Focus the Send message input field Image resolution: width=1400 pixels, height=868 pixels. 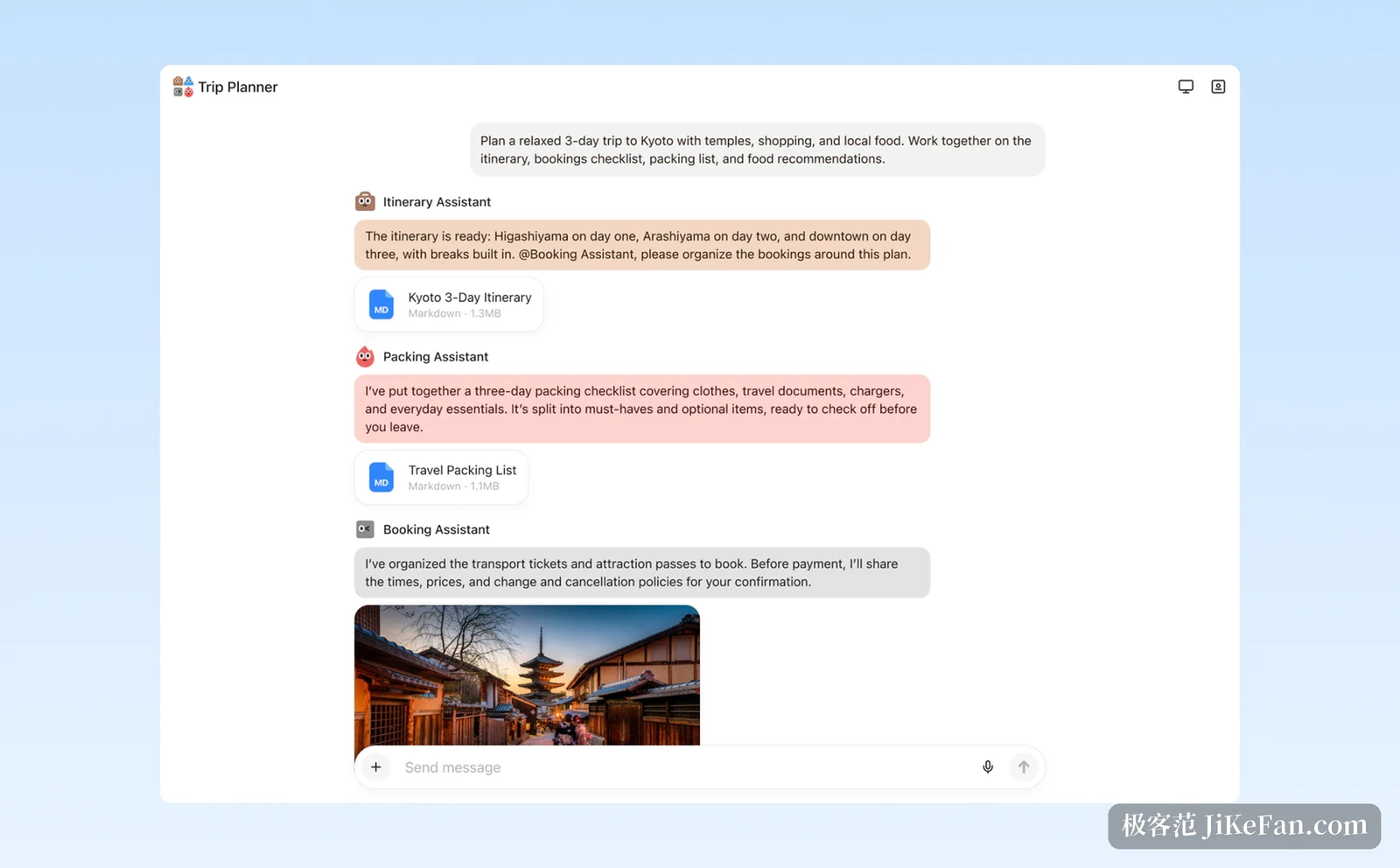(x=682, y=767)
